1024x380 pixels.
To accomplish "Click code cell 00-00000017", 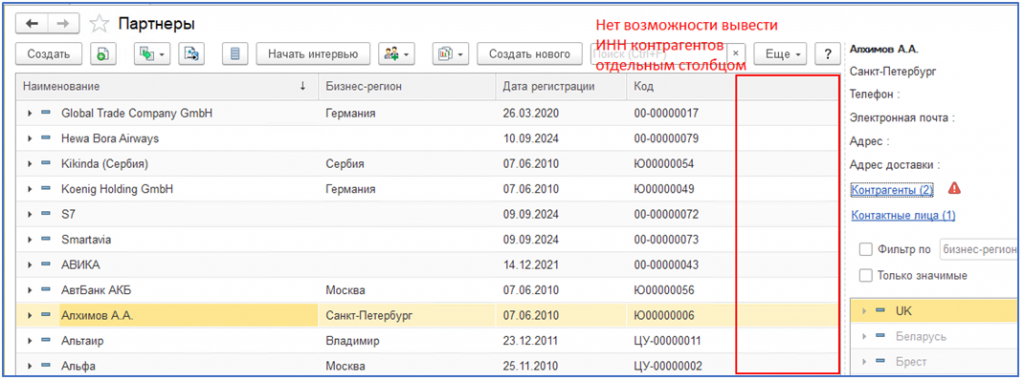I will 680,114.
